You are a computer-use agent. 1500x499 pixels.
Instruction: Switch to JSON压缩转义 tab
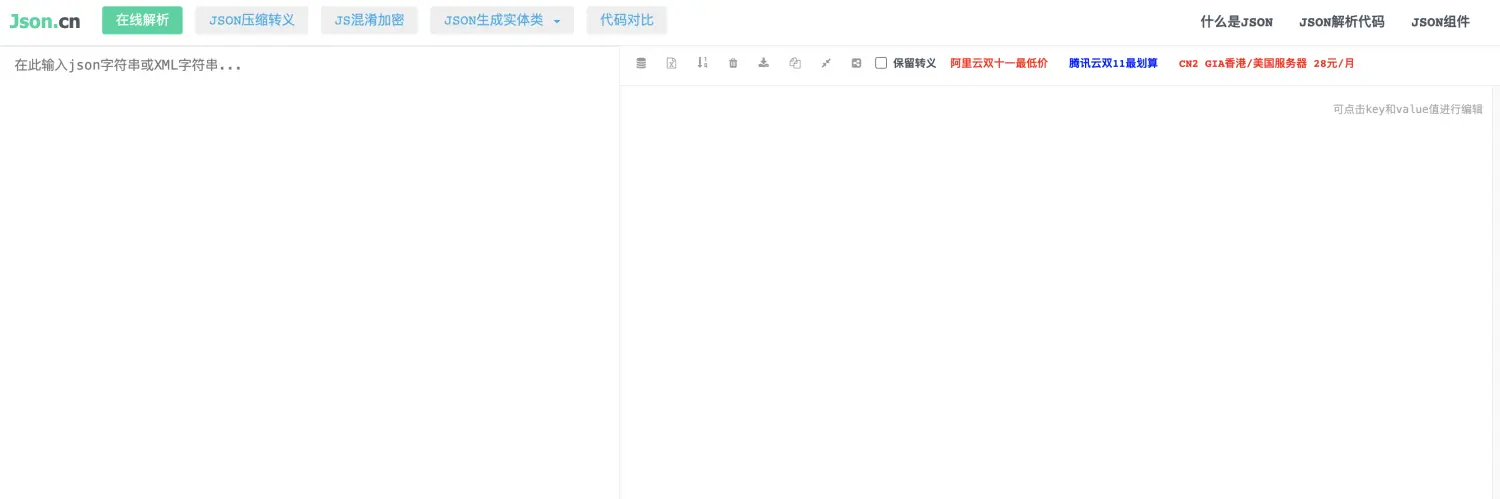(252, 20)
